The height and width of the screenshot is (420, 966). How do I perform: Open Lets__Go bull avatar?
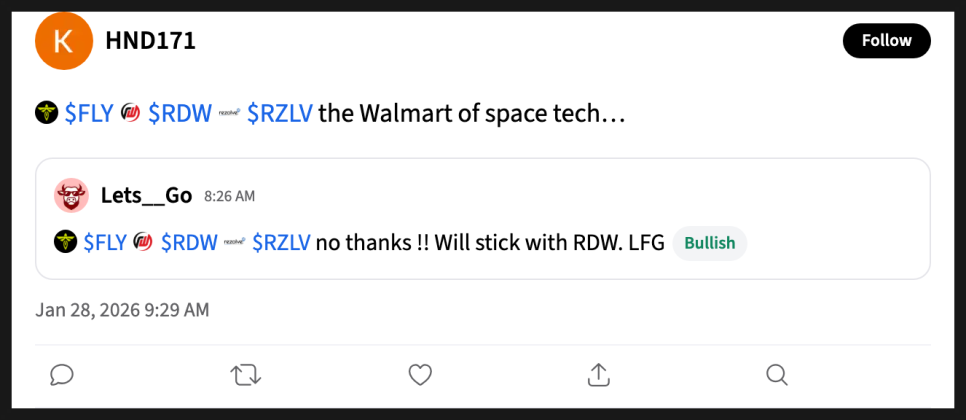click(71, 195)
